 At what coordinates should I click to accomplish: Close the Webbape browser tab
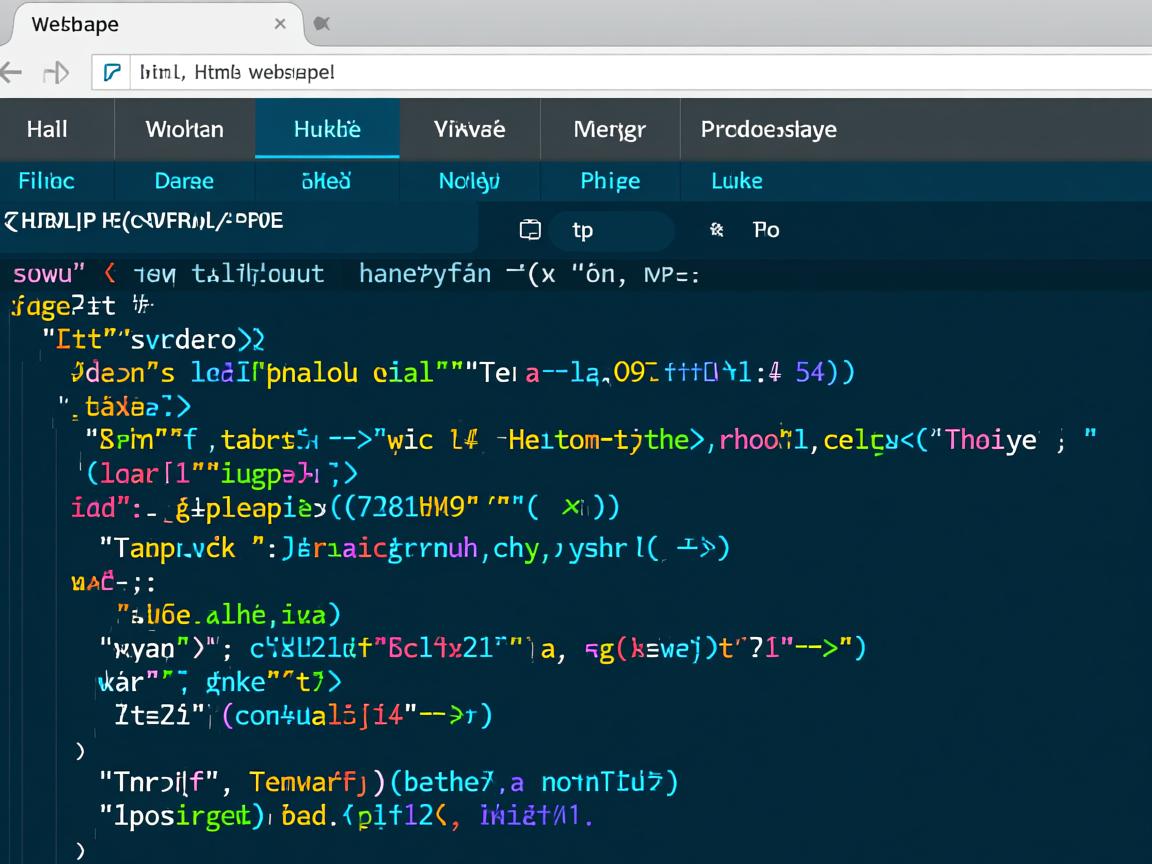pyautogui.click(x=280, y=24)
